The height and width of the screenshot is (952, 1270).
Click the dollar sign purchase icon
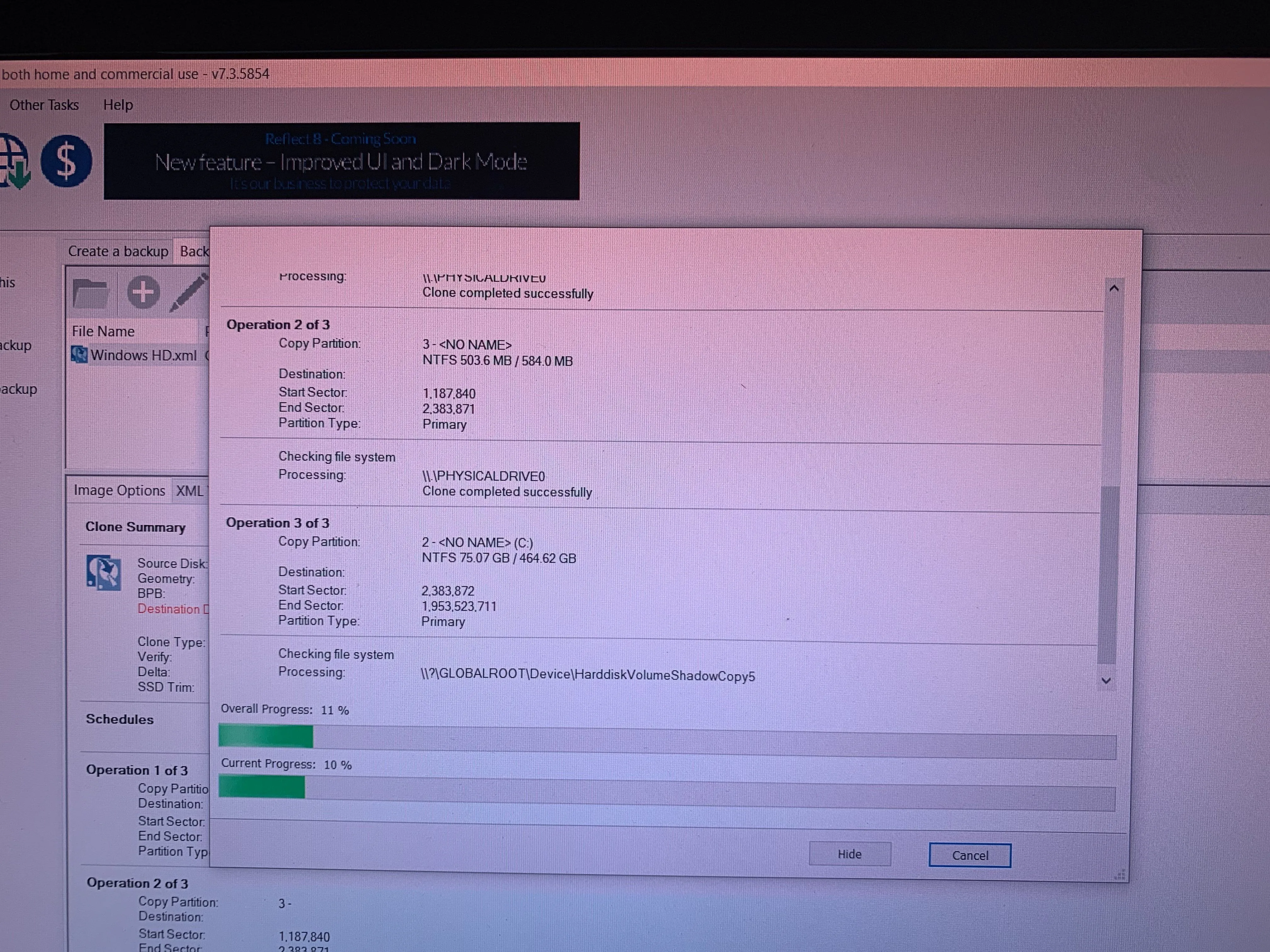pos(66,161)
